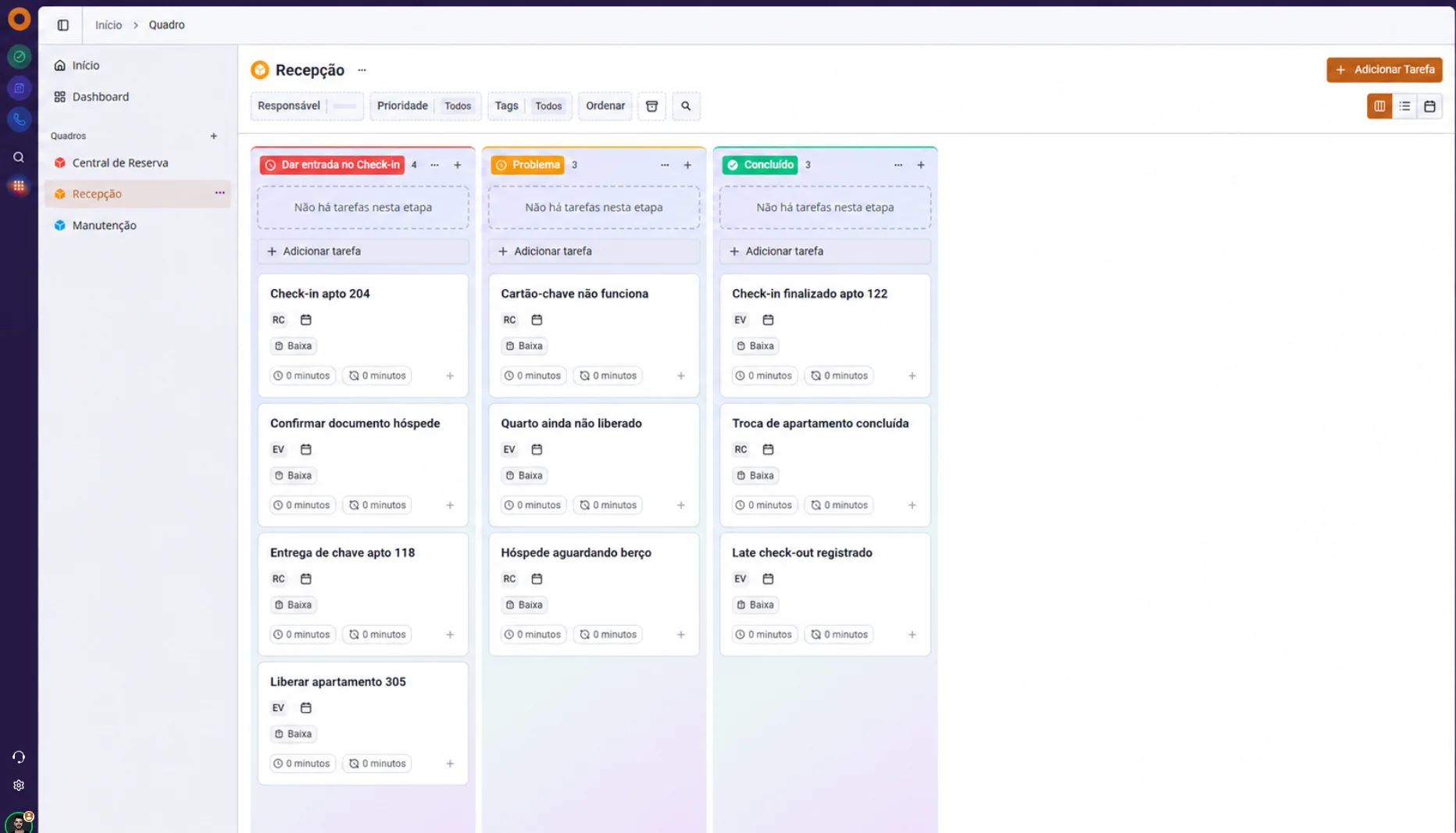The height and width of the screenshot is (833, 1456).
Task: Open Dashboard in sidebar
Action: [101, 97]
